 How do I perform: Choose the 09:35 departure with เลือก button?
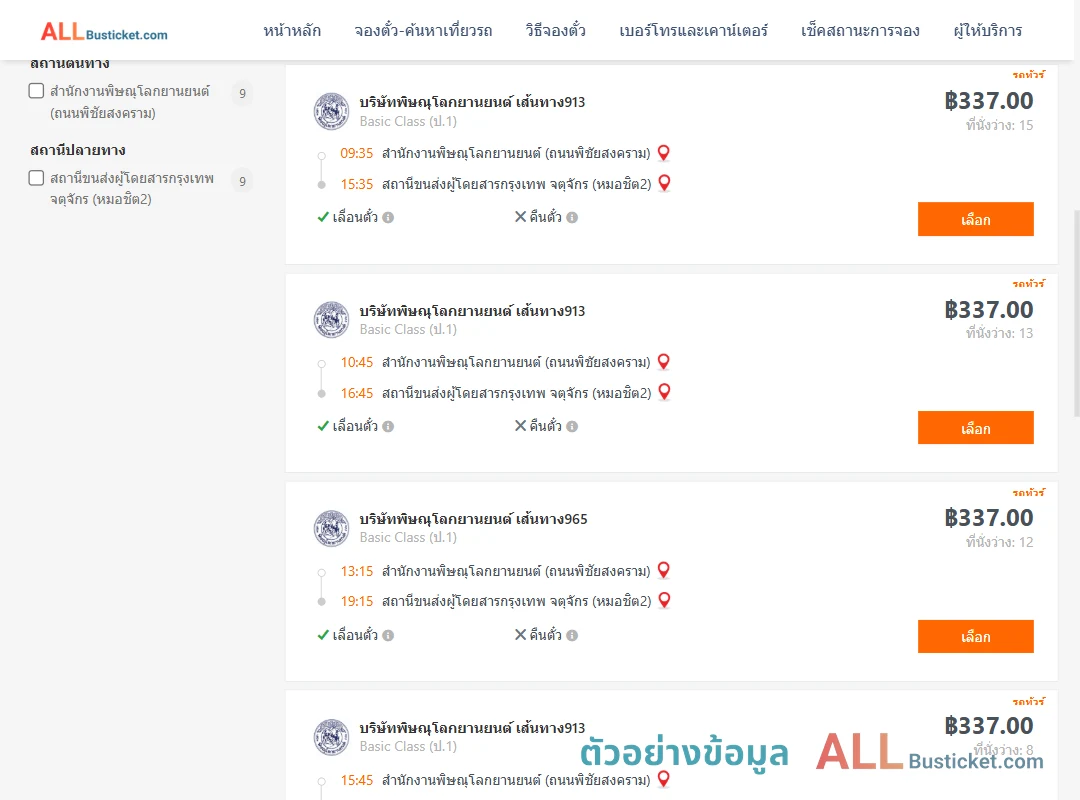click(x=975, y=219)
